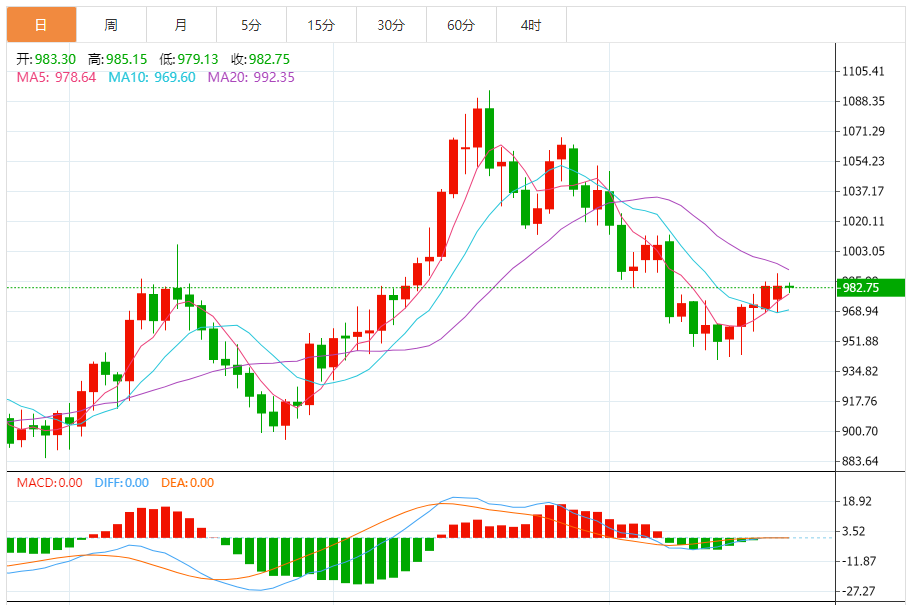Click the MA10: 969.60 label
Viewport: 909px width, 605px height.
(152, 77)
